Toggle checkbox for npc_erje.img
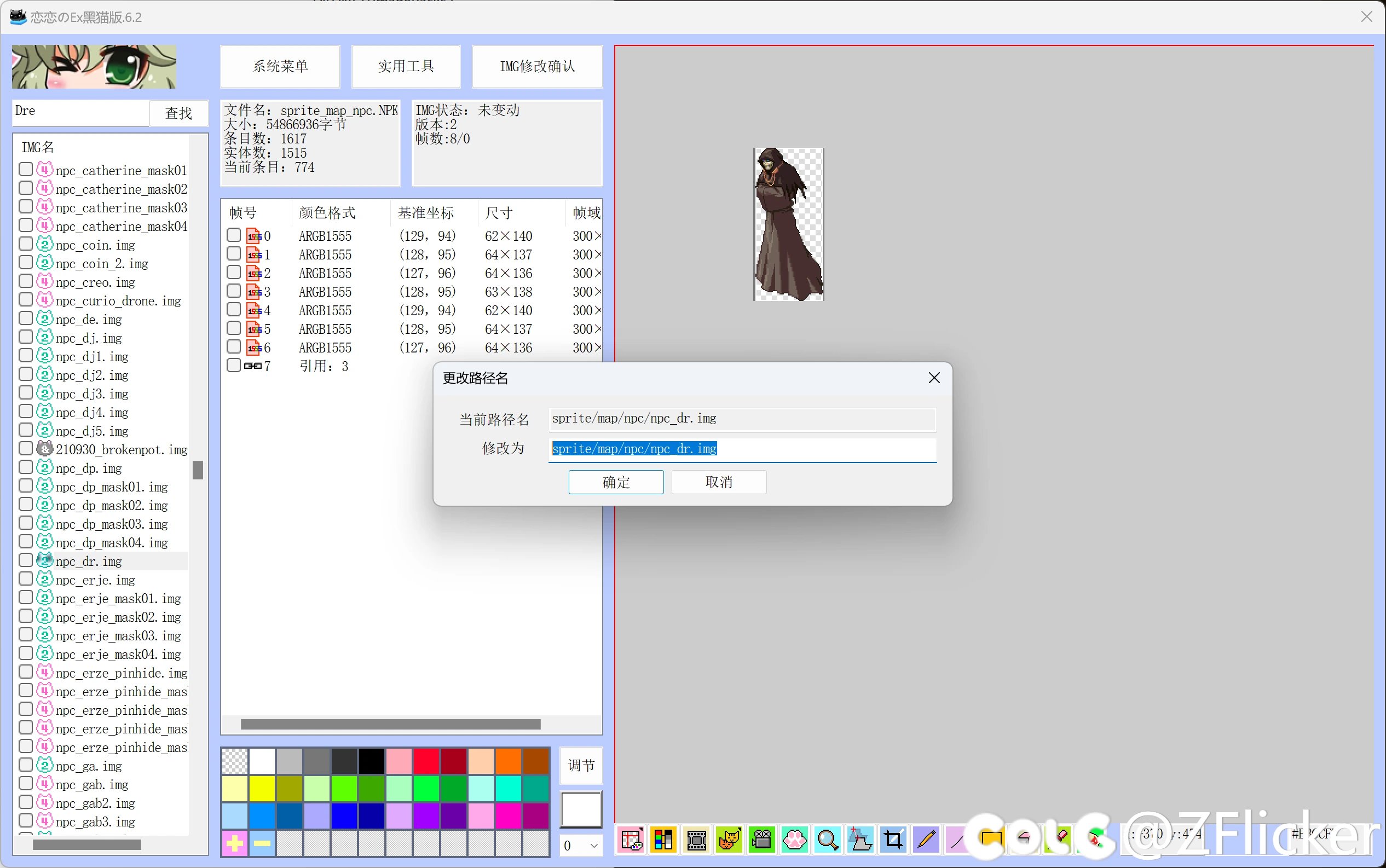This screenshot has height=868, width=1386. (x=25, y=579)
